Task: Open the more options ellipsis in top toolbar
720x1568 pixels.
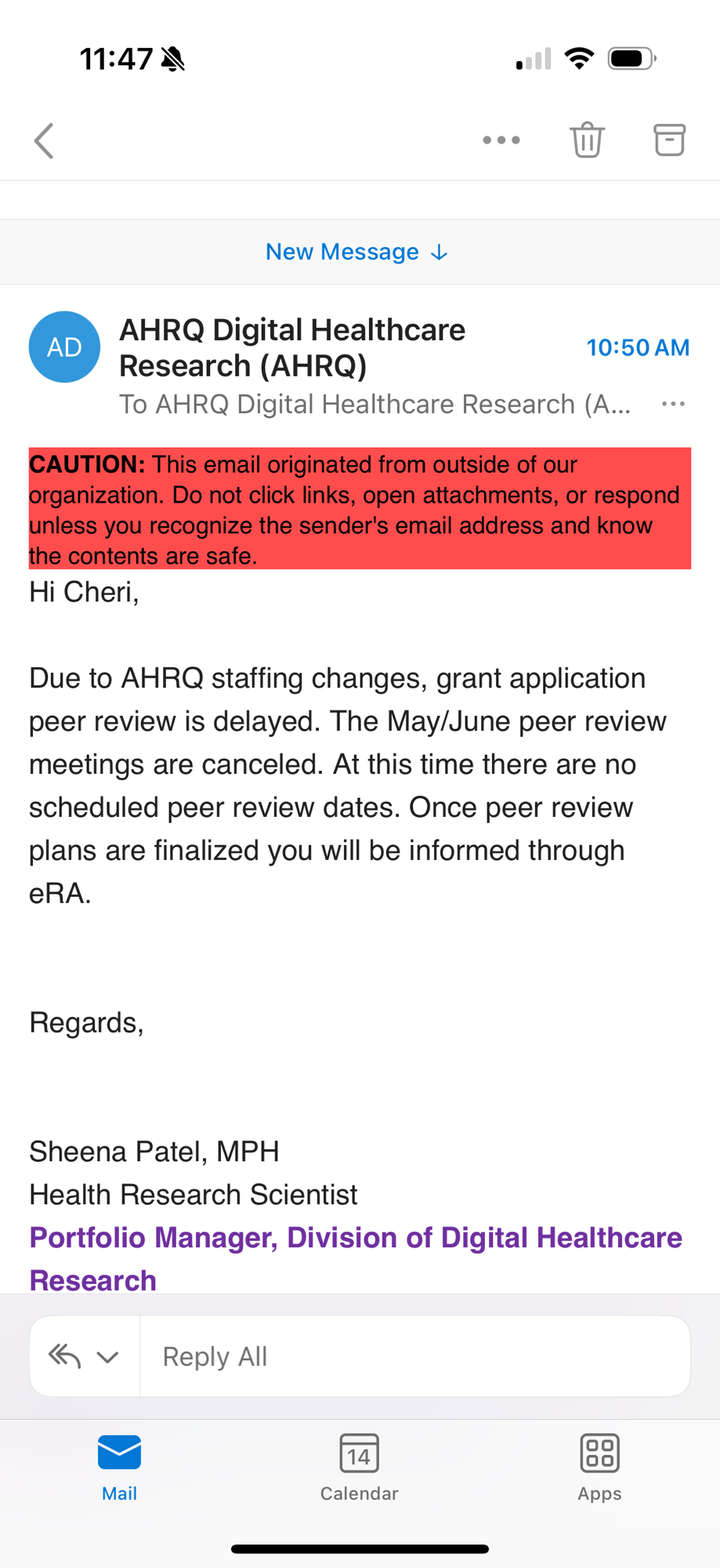Action: point(501,140)
